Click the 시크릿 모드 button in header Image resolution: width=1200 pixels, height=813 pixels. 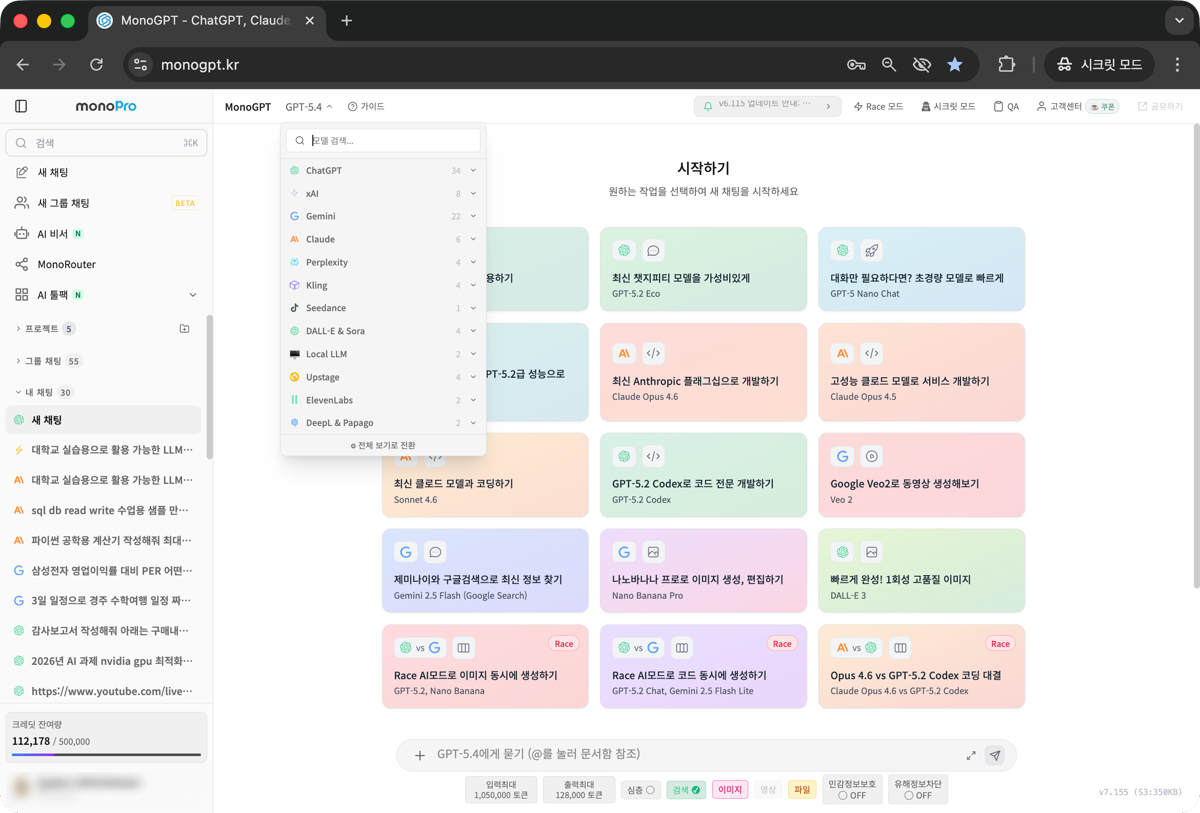pos(948,106)
